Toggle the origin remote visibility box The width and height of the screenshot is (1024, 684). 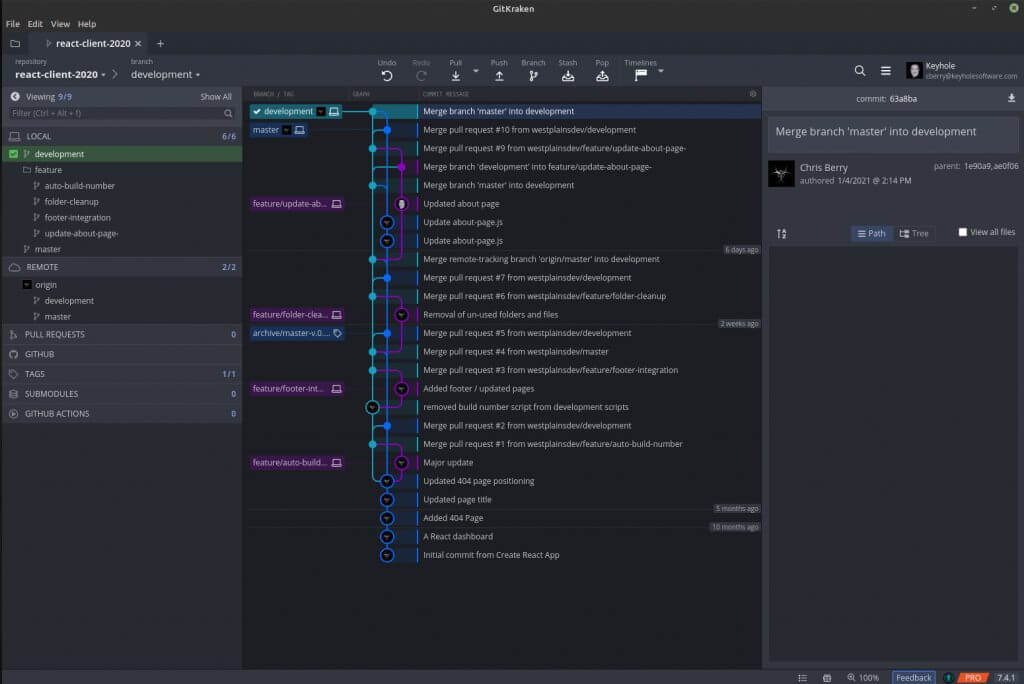(27, 285)
